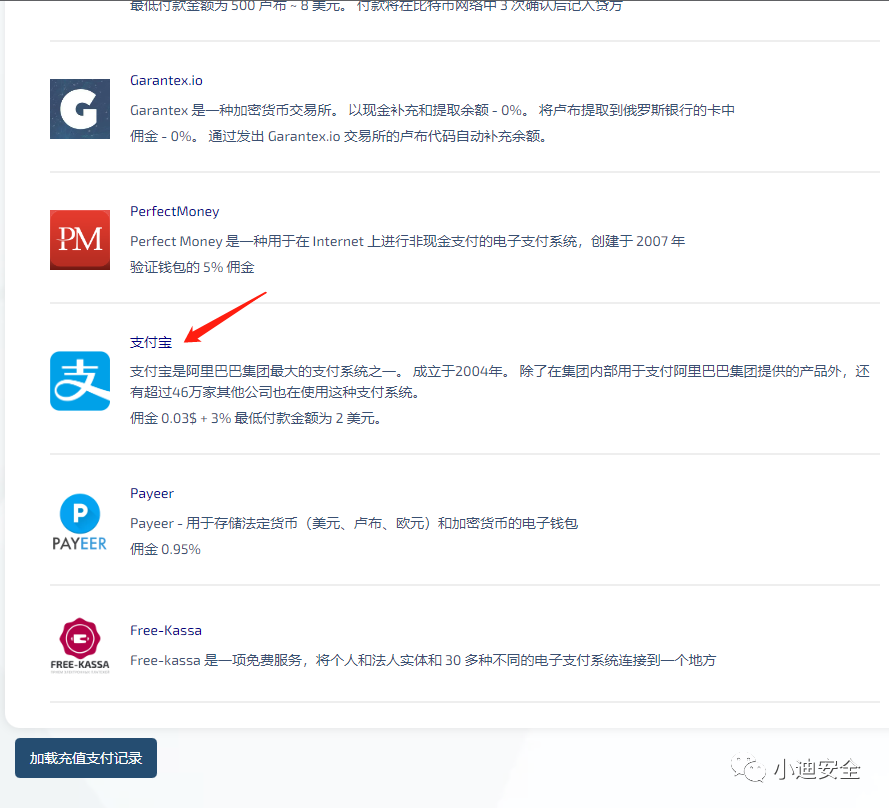Viewport: 889px width, 808px height.
Task: Click the Garantex G logo icon
Action: (x=80, y=109)
